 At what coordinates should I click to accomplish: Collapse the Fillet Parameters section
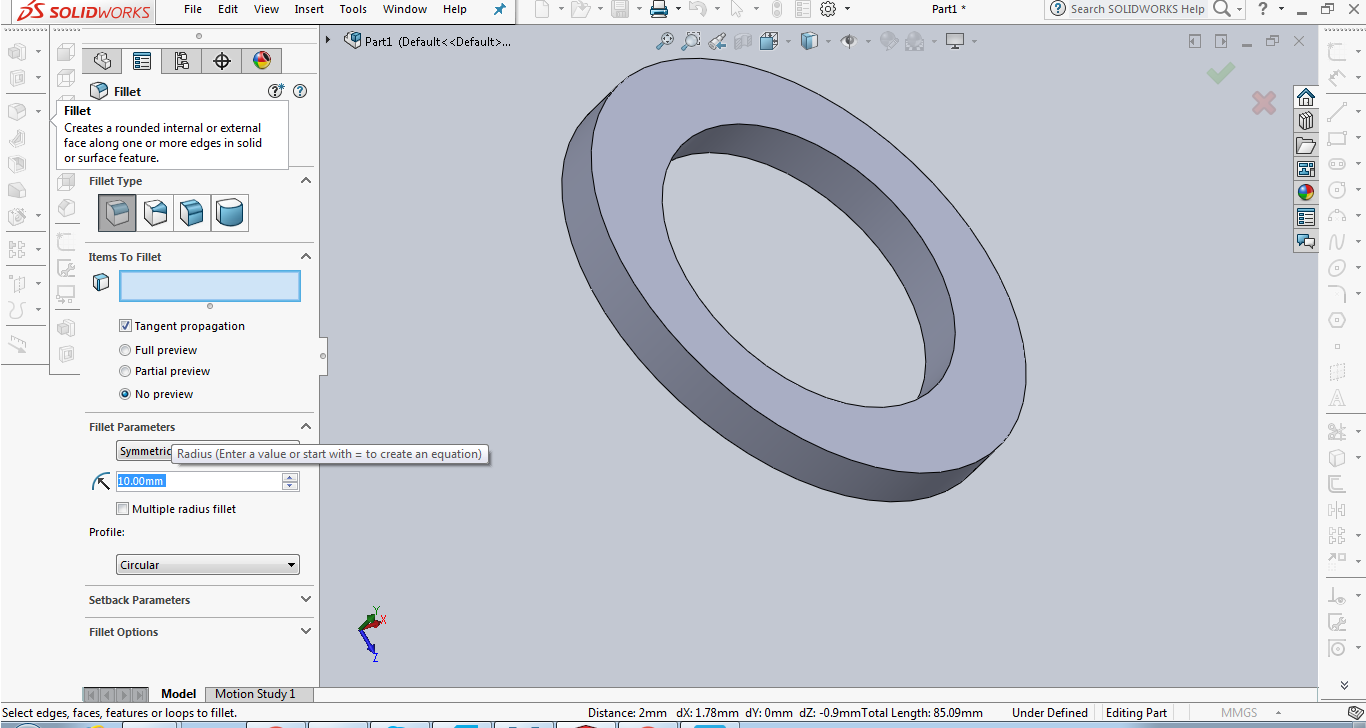306,427
